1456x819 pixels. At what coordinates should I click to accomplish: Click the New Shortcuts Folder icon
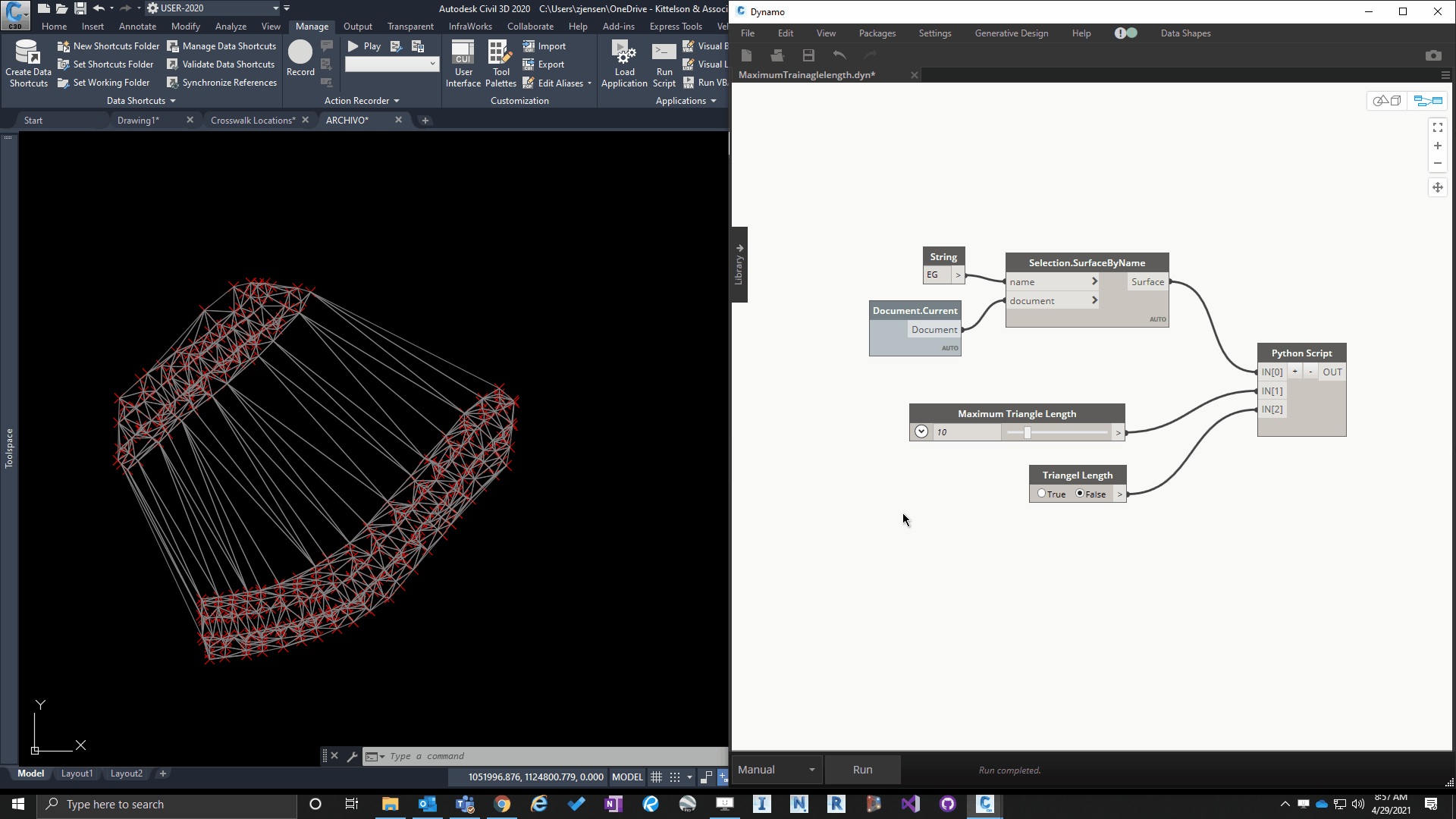click(64, 46)
